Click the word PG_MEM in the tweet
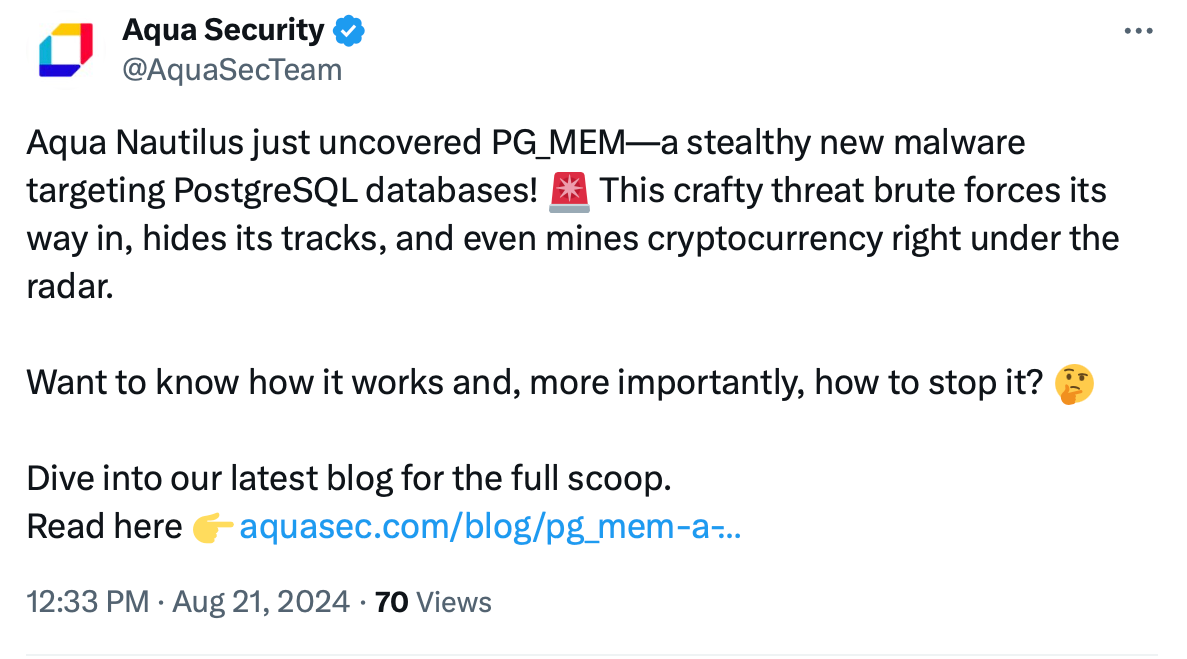The image size is (1187, 659). coord(559,143)
